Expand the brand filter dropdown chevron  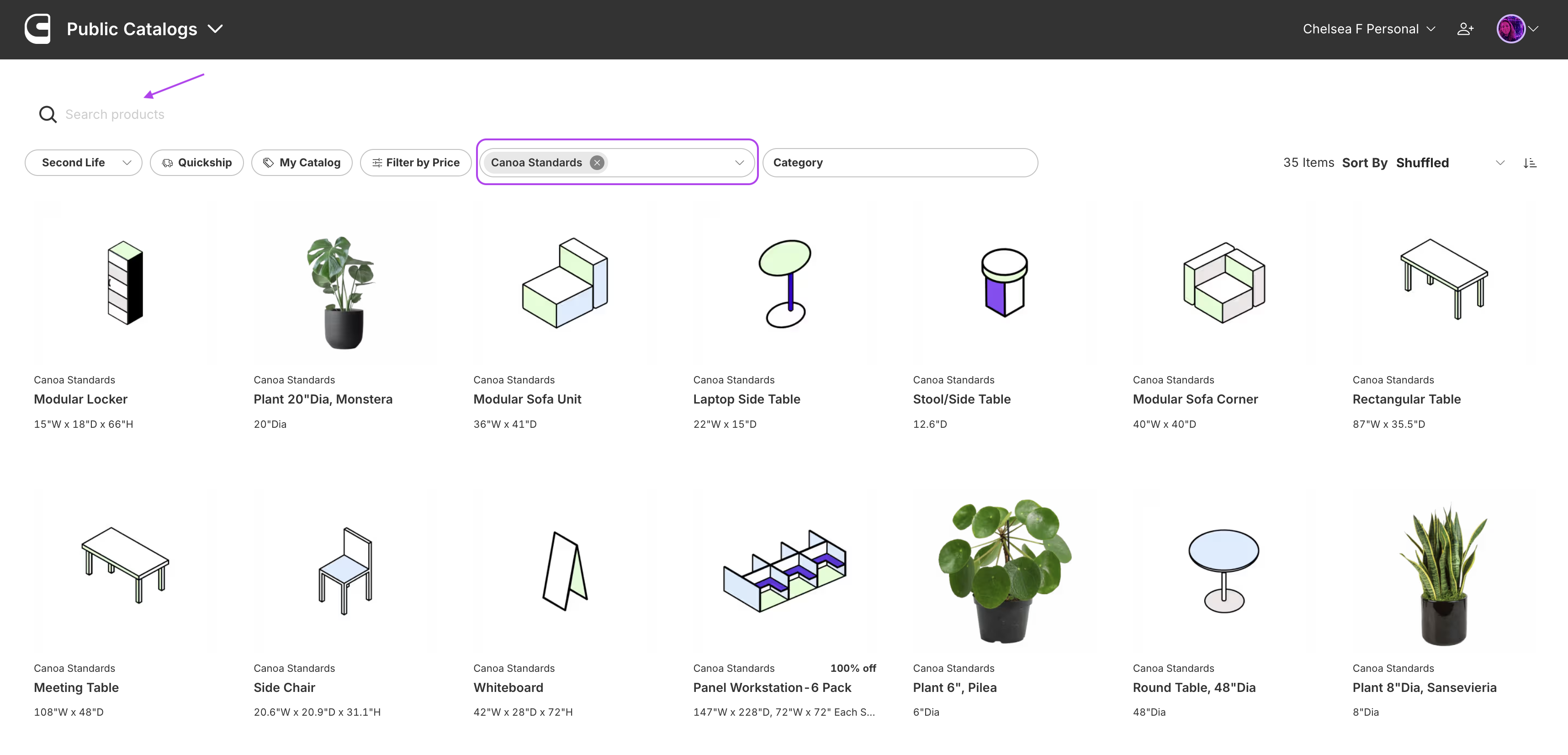740,163
